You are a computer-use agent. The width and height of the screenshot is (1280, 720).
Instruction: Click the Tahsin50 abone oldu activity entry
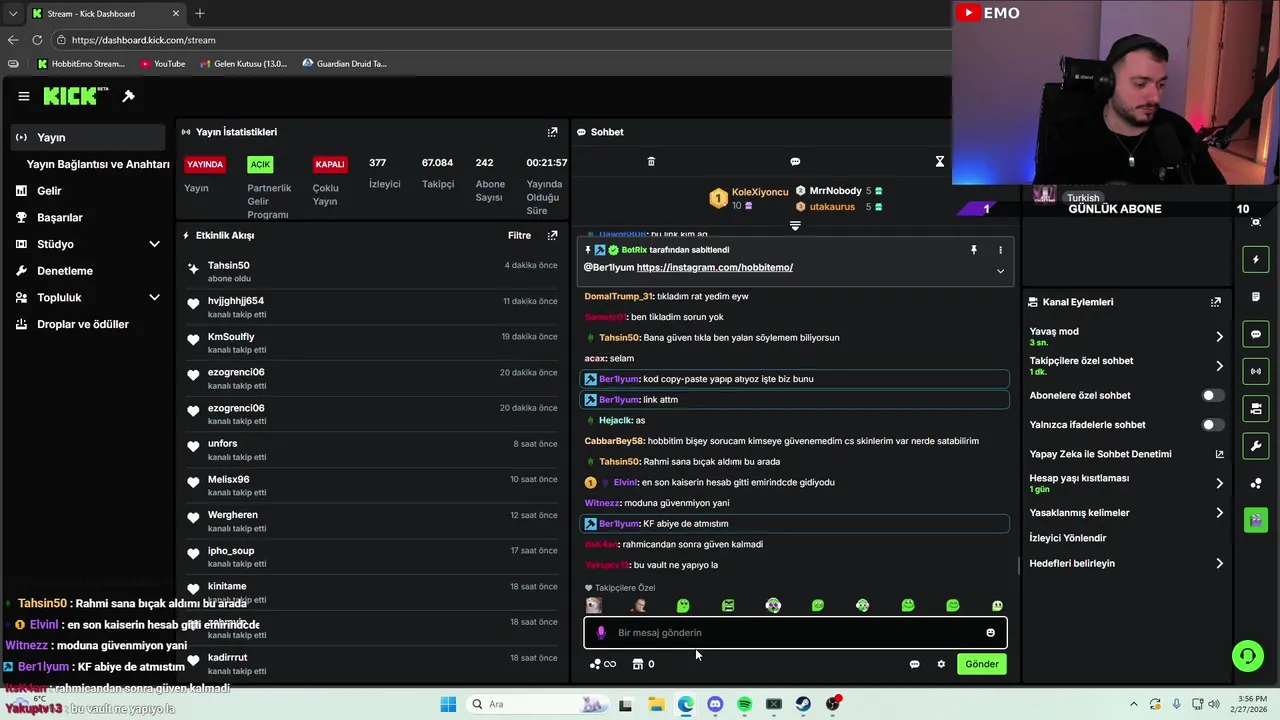(x=371, y=271)
